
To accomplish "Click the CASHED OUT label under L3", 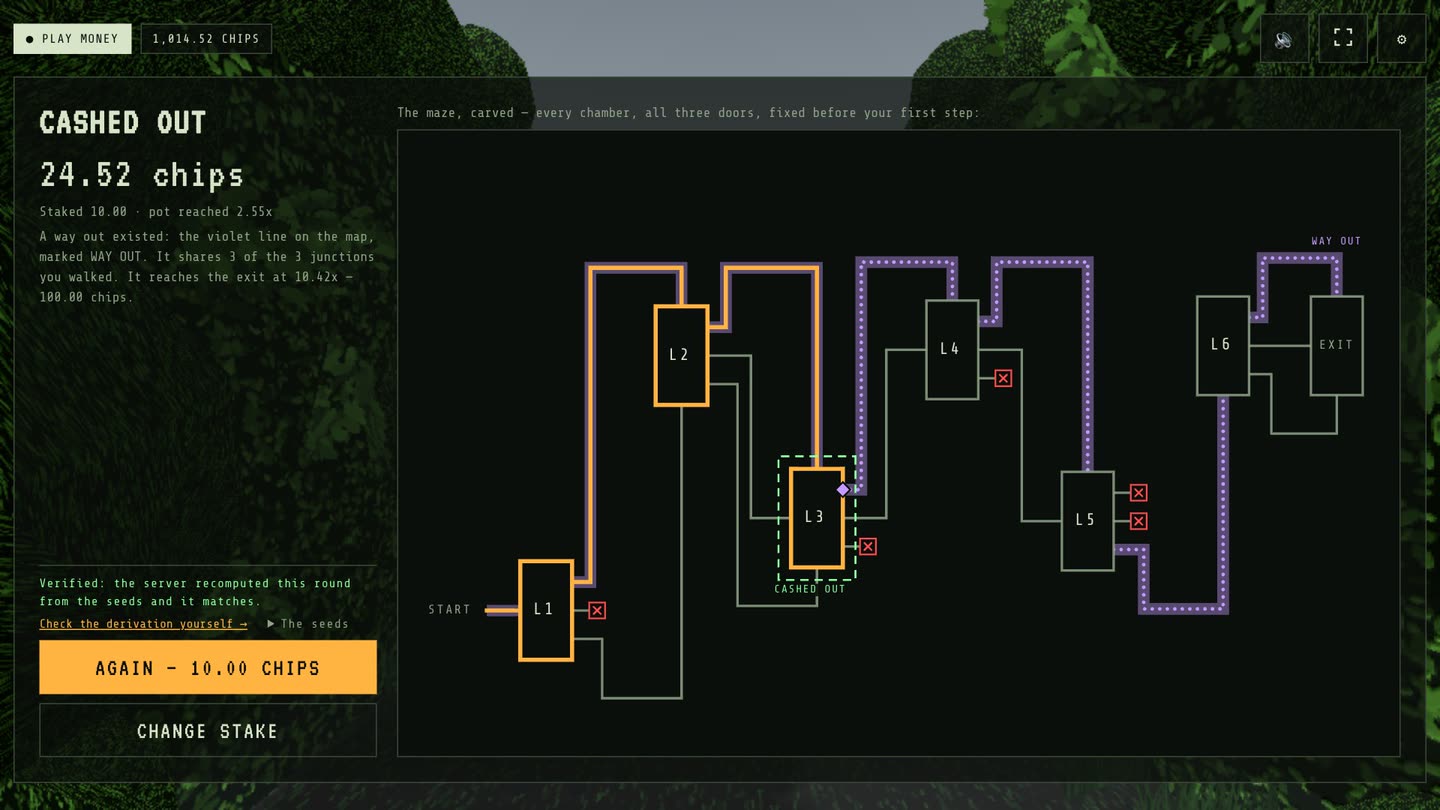I will [810, 589].
